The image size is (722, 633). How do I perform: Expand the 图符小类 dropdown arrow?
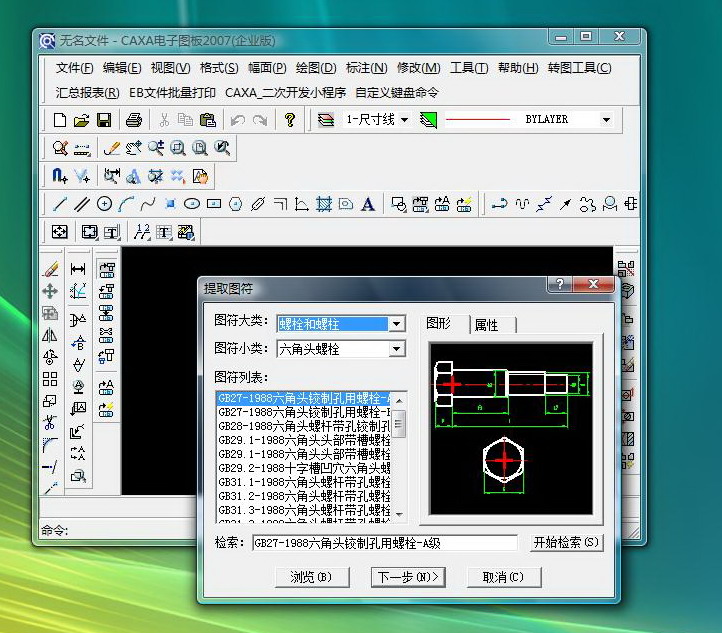396,349
